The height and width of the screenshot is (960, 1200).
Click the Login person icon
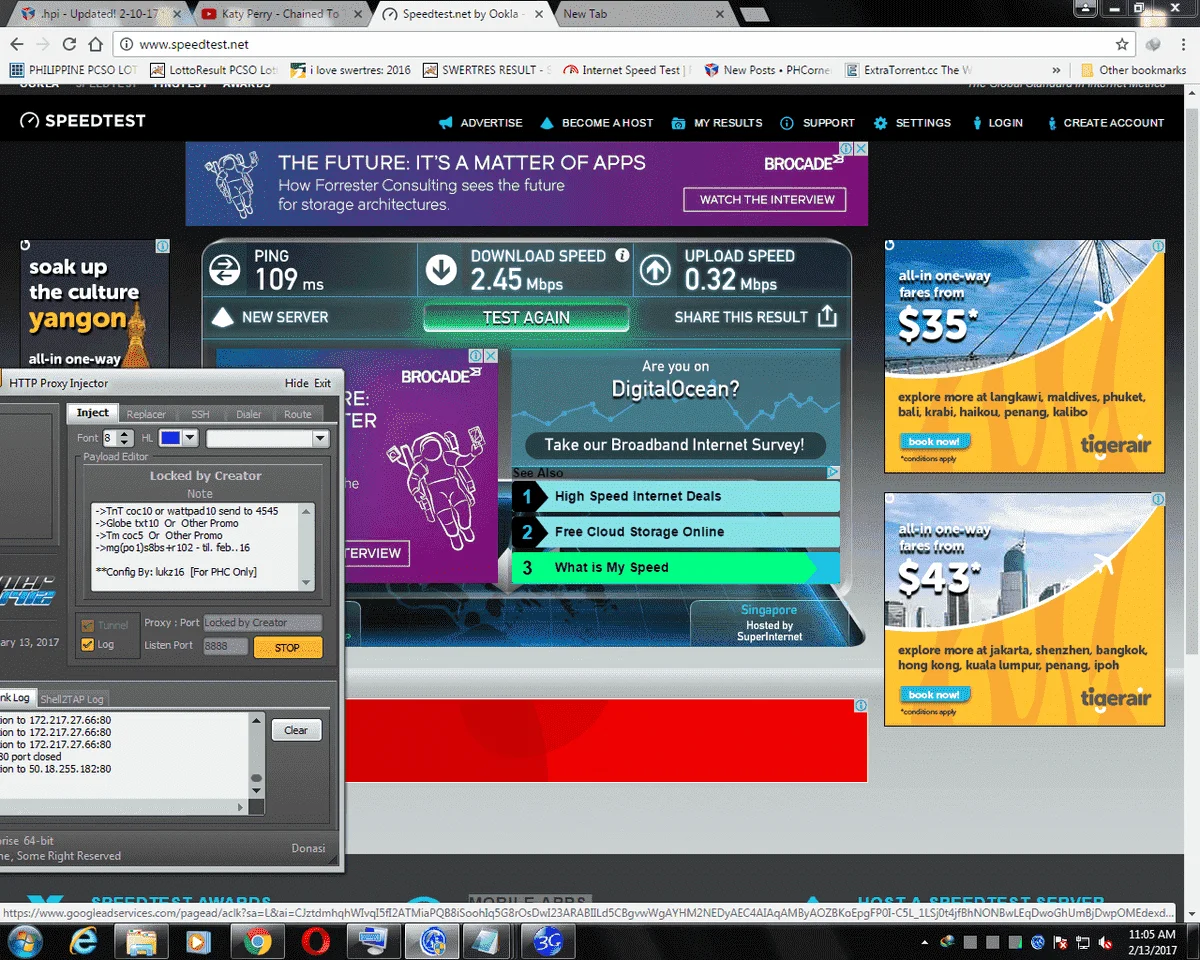tap(977, 123)
